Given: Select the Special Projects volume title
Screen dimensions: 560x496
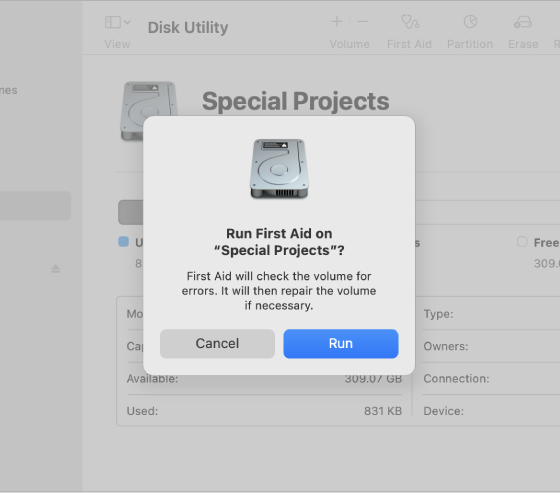Looking at the screenshot, I should click(295, 101).
